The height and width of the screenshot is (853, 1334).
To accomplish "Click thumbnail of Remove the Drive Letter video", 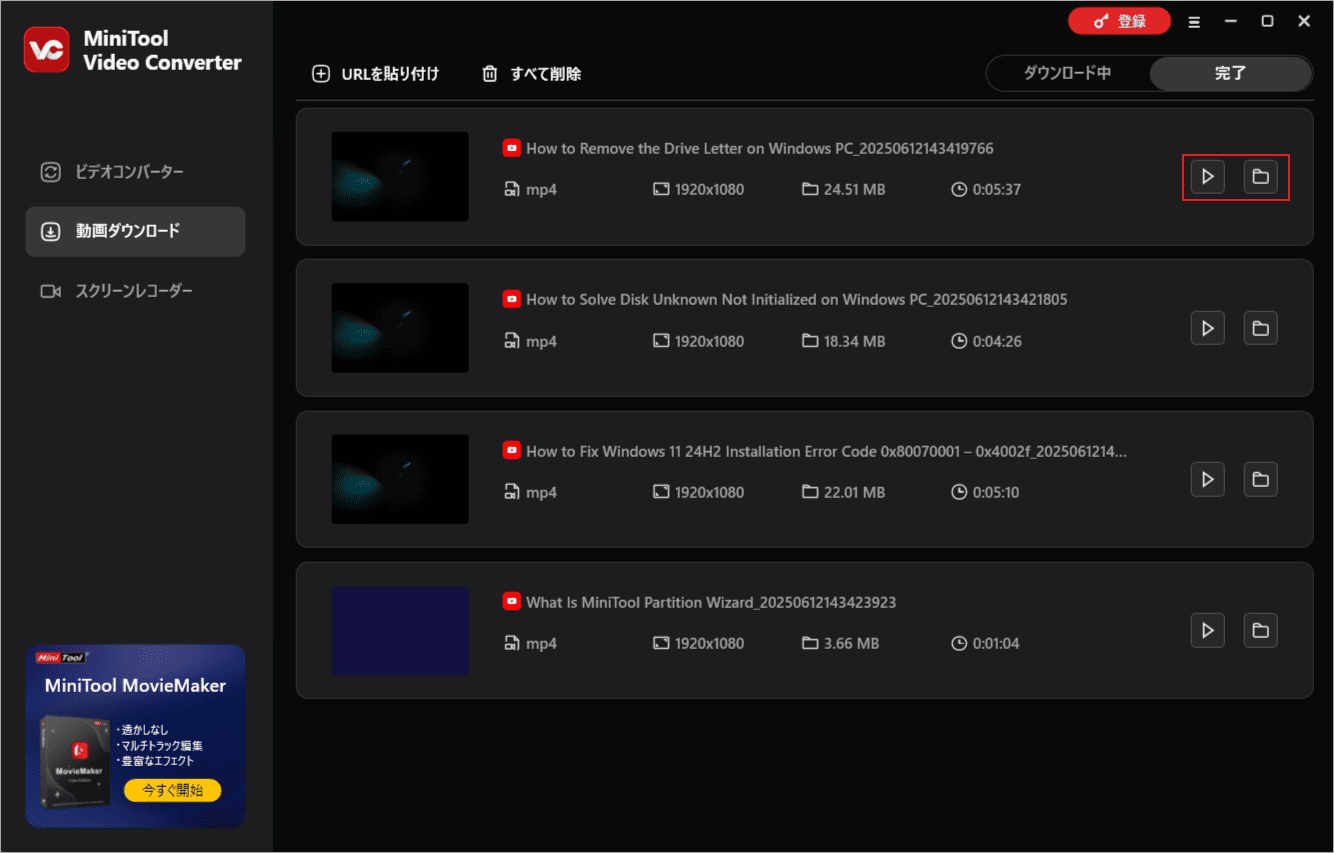I will 400,177.
